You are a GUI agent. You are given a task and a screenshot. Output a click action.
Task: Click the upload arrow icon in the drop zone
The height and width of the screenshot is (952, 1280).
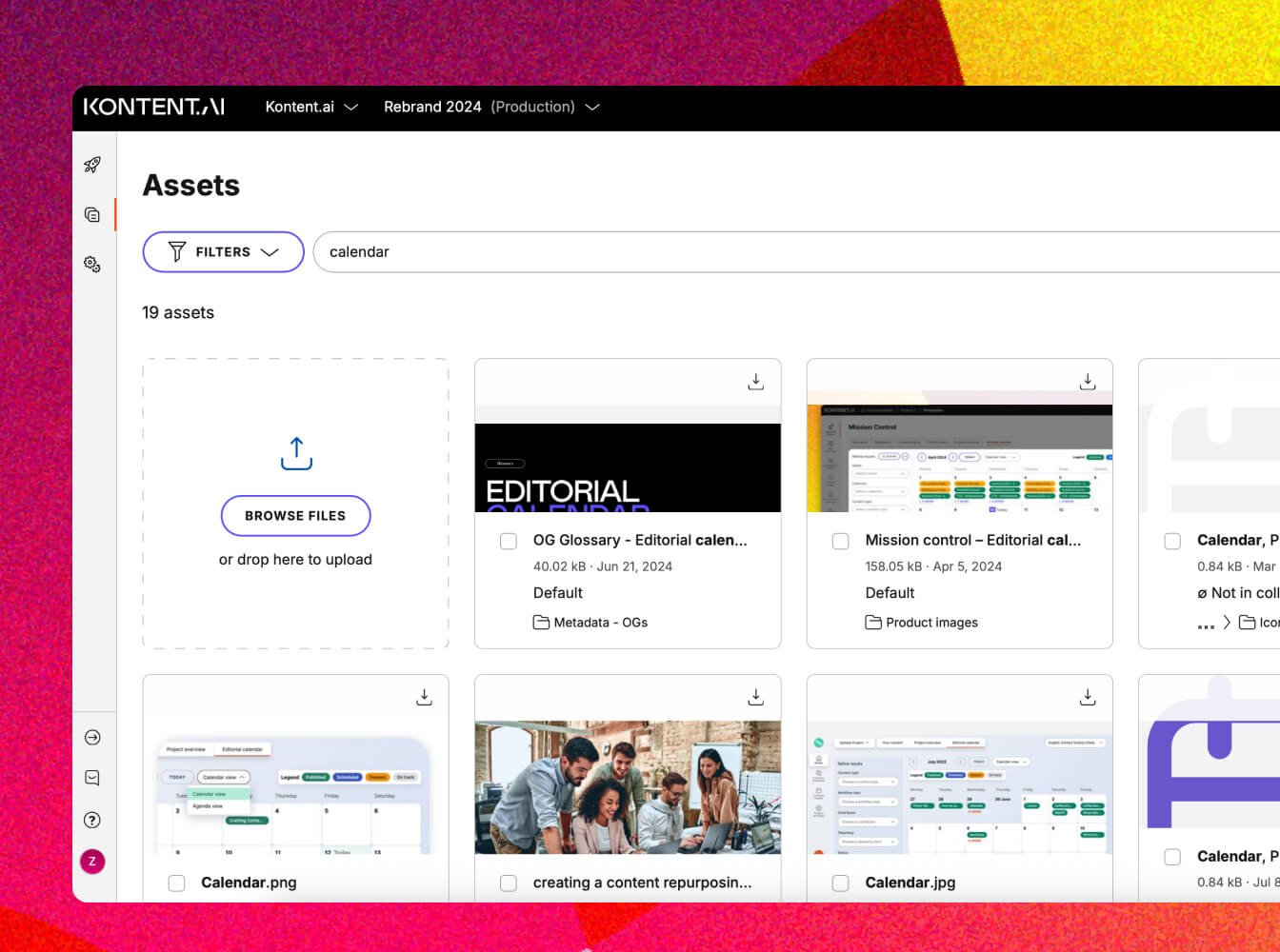296,453
